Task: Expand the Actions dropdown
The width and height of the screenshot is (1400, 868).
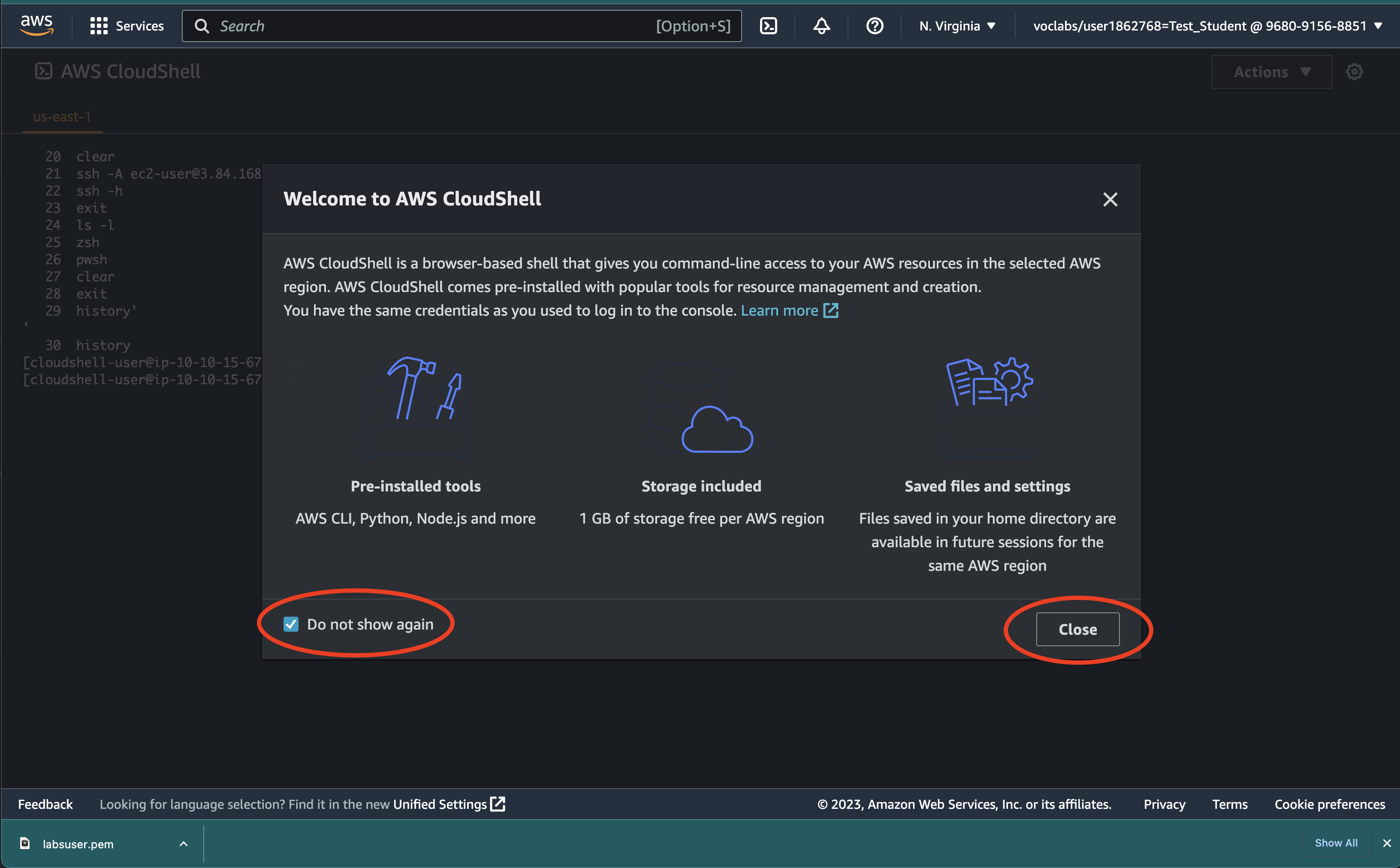Action: (x=1271, y=72)
